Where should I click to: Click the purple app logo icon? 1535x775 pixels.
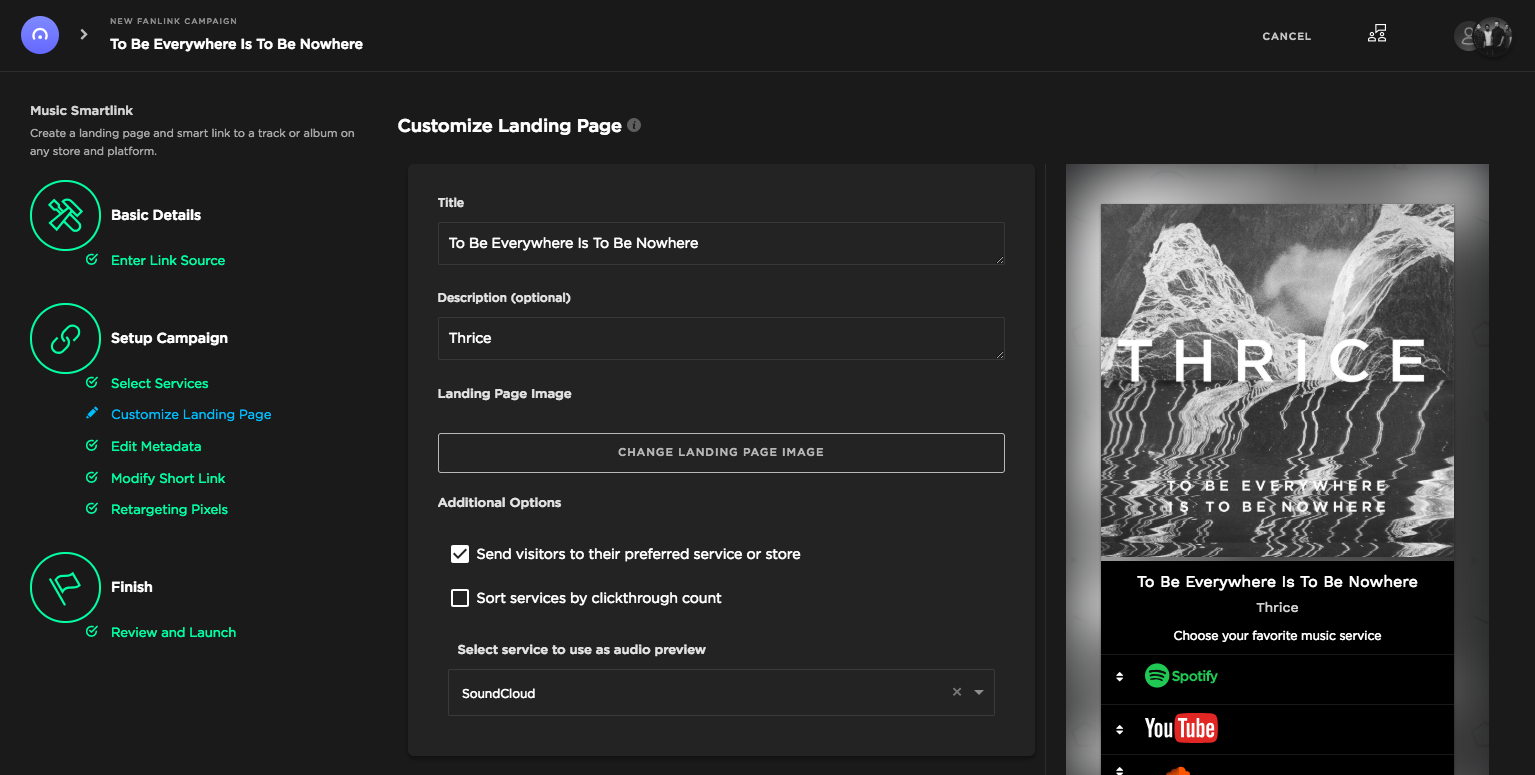pos(40,35)
